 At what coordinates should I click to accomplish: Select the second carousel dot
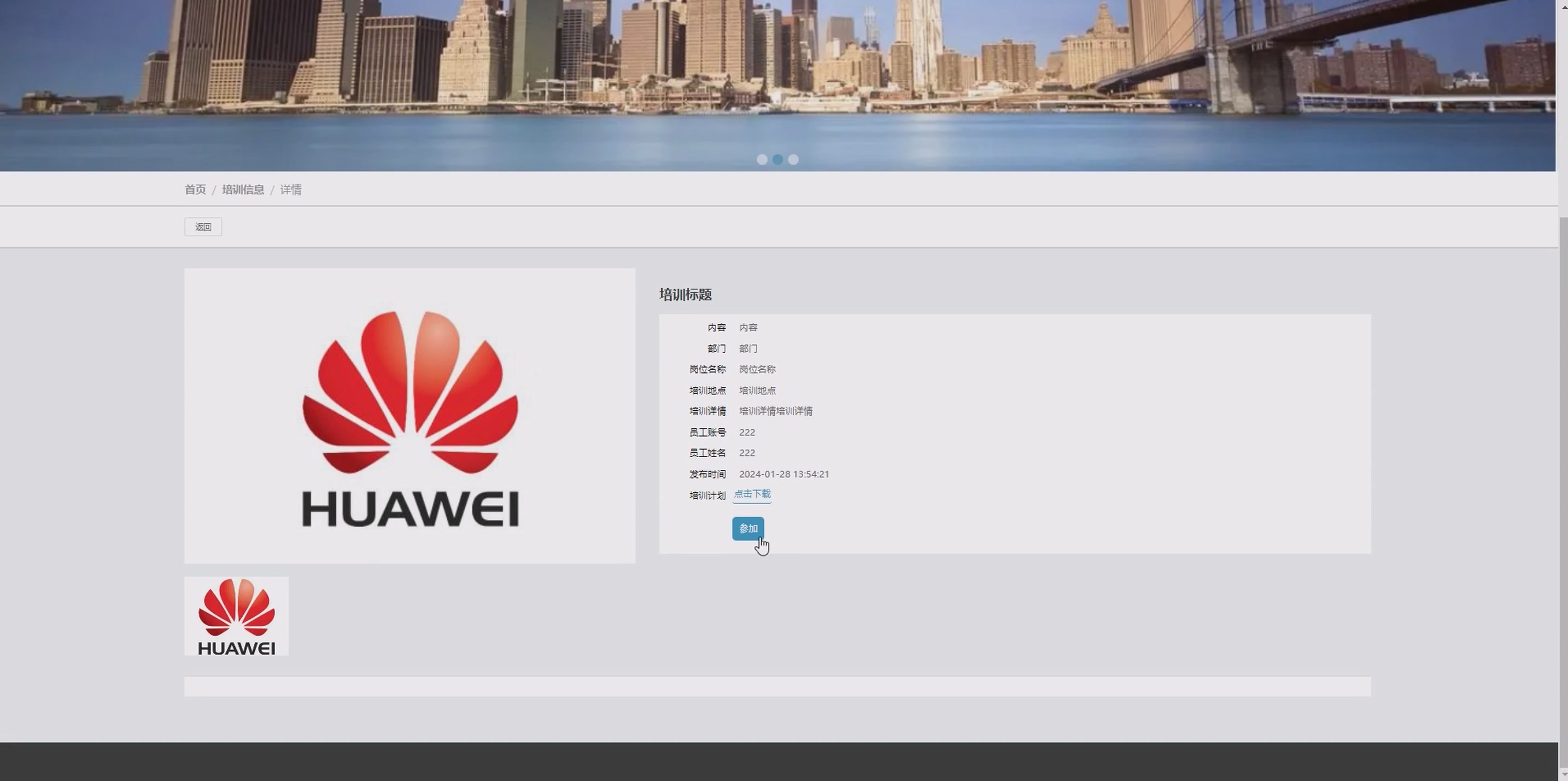click(x=777, y=160)
